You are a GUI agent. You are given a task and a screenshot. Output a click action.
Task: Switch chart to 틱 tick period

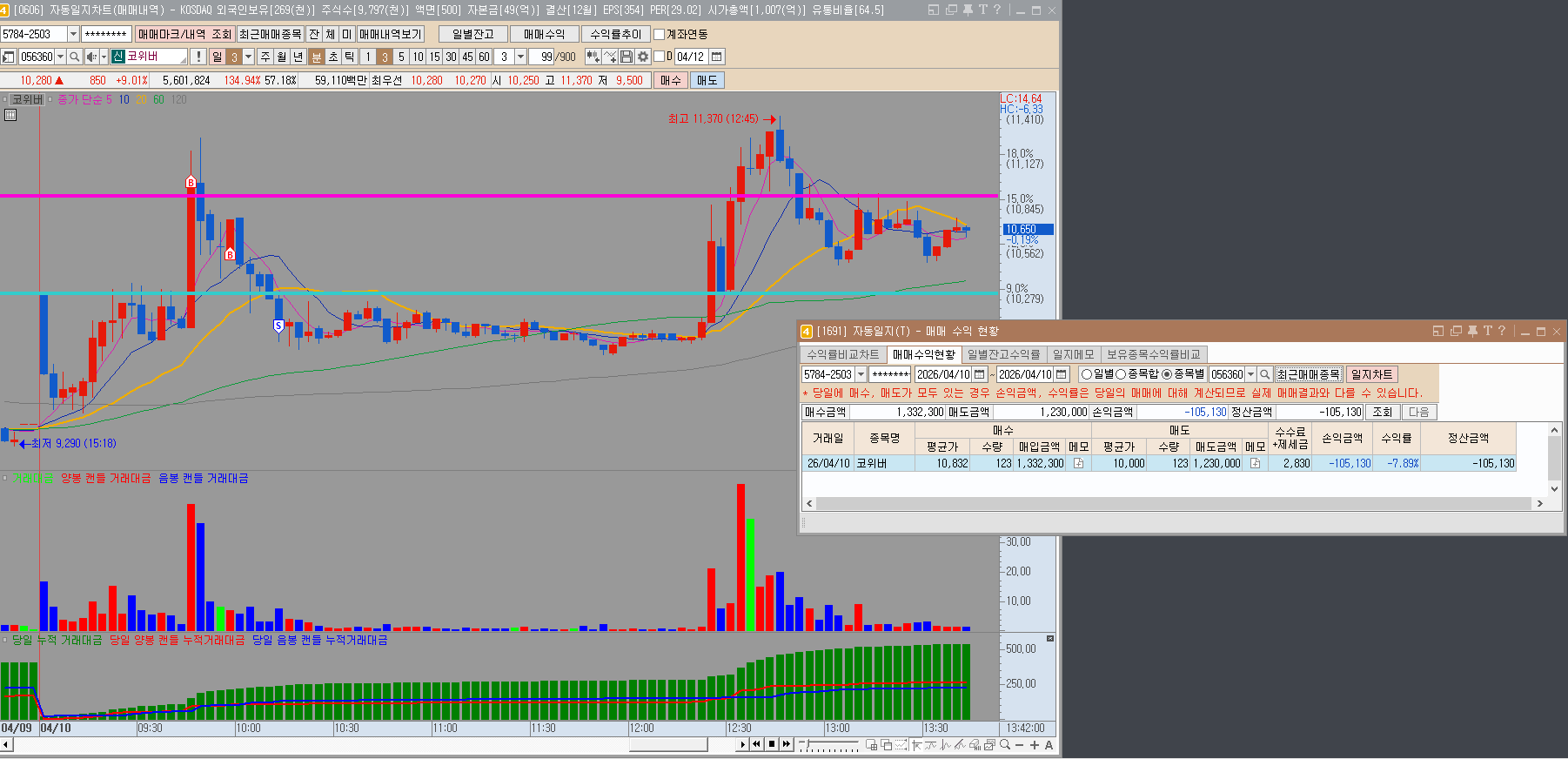click(x=350, y=57)
